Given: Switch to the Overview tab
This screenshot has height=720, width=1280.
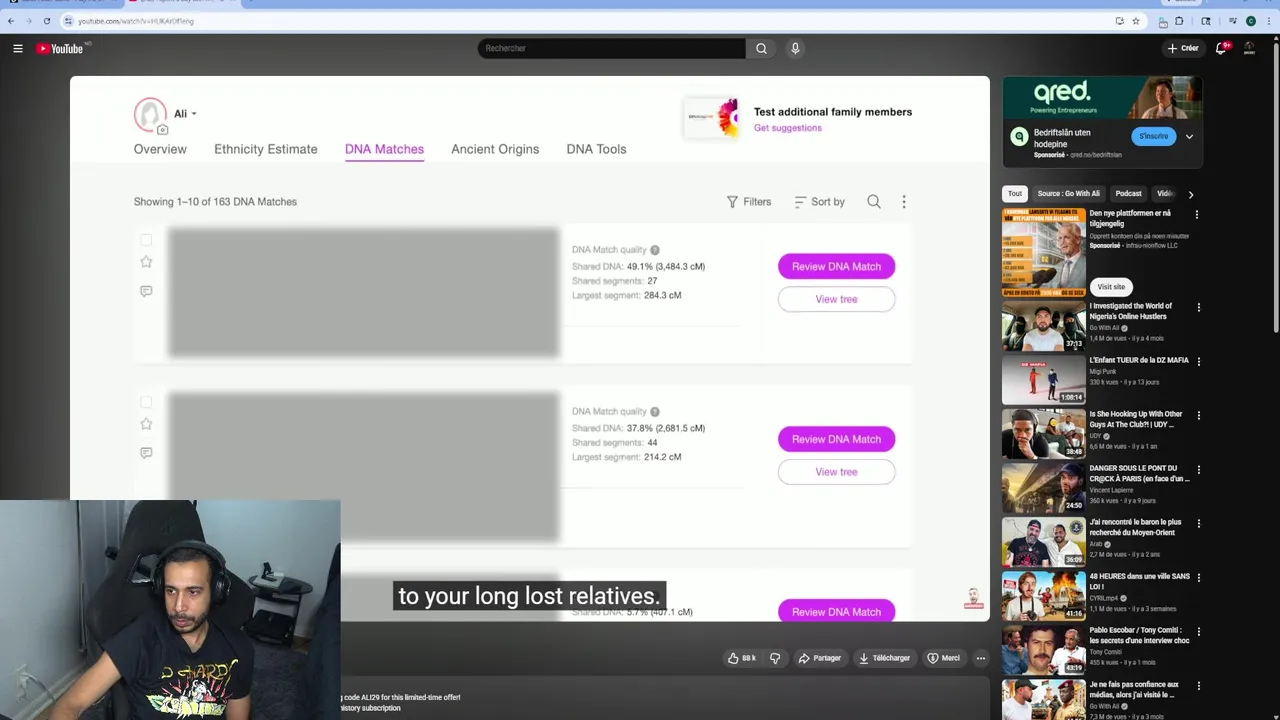Looking at the screenshot, I should tap(160, 149).
